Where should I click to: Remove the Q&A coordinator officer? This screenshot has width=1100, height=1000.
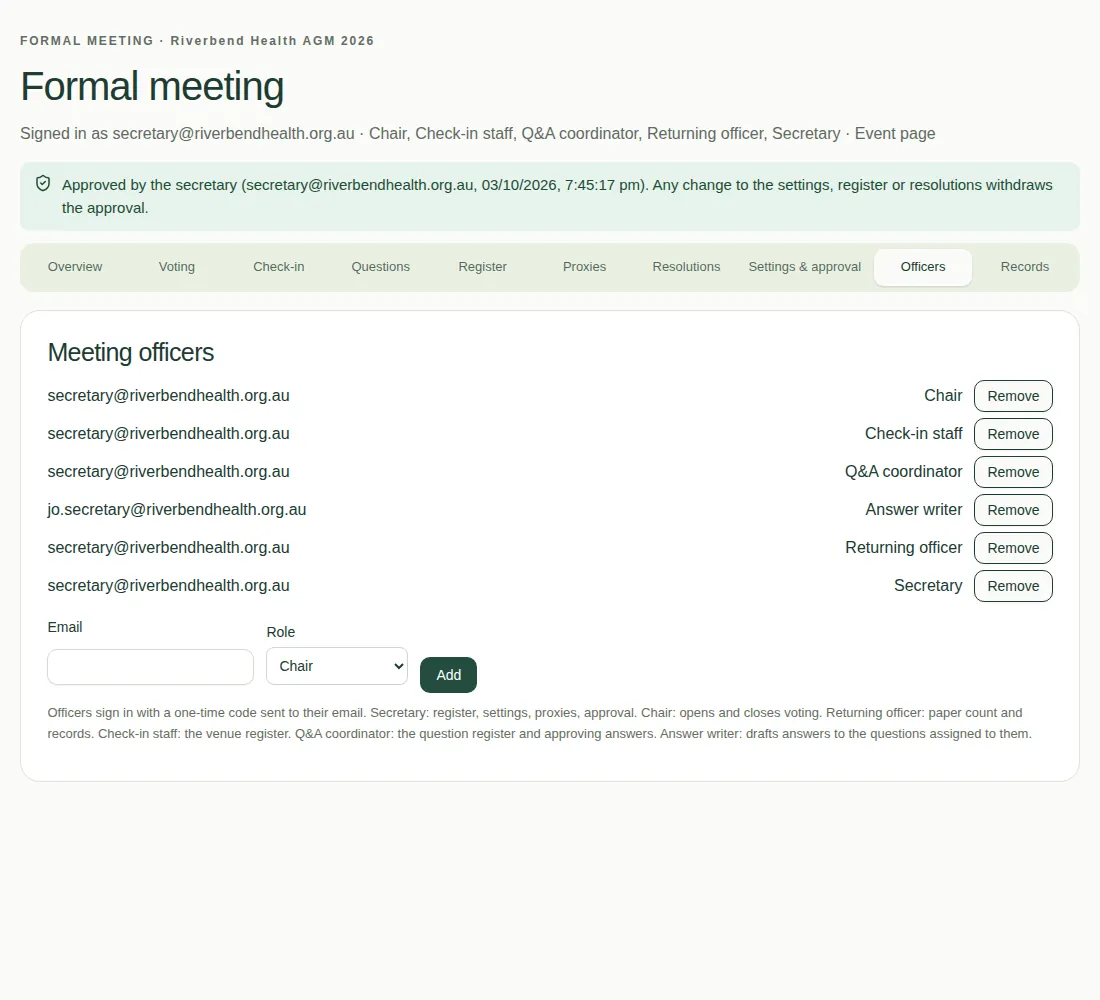pyautogui.click(x=1013, y=472)
